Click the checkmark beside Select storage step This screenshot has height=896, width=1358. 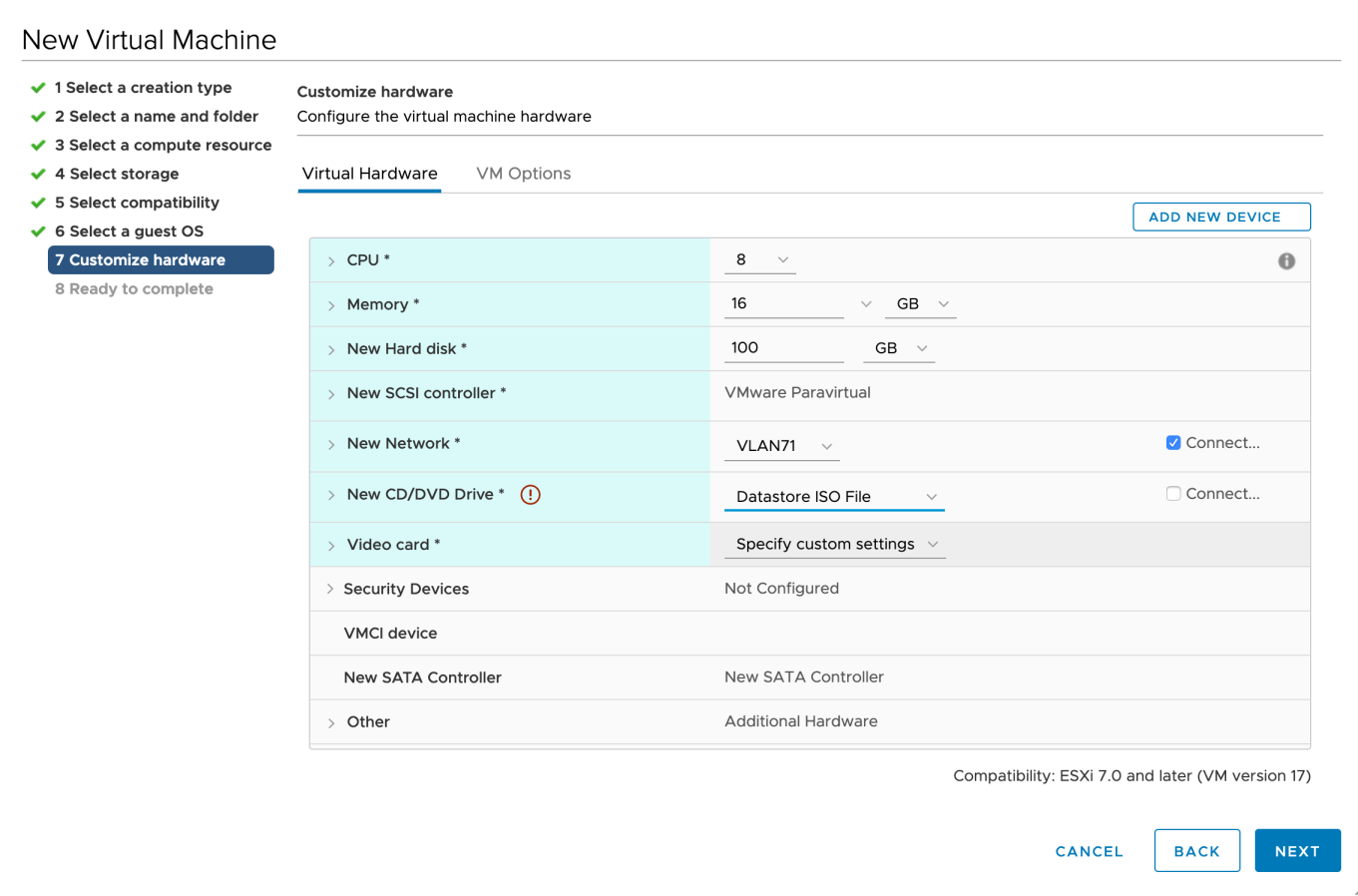[x=38, y=174]
